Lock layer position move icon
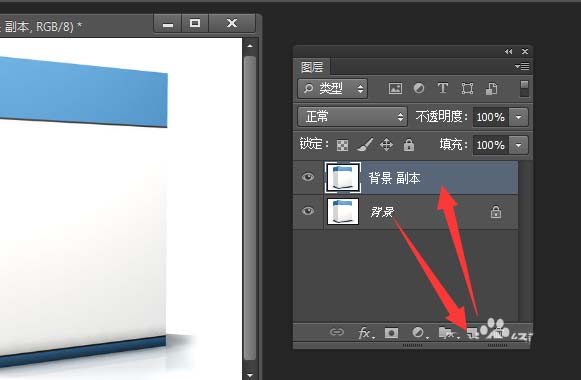The width and height of the screenshot is (581, 380). (386, 145)
